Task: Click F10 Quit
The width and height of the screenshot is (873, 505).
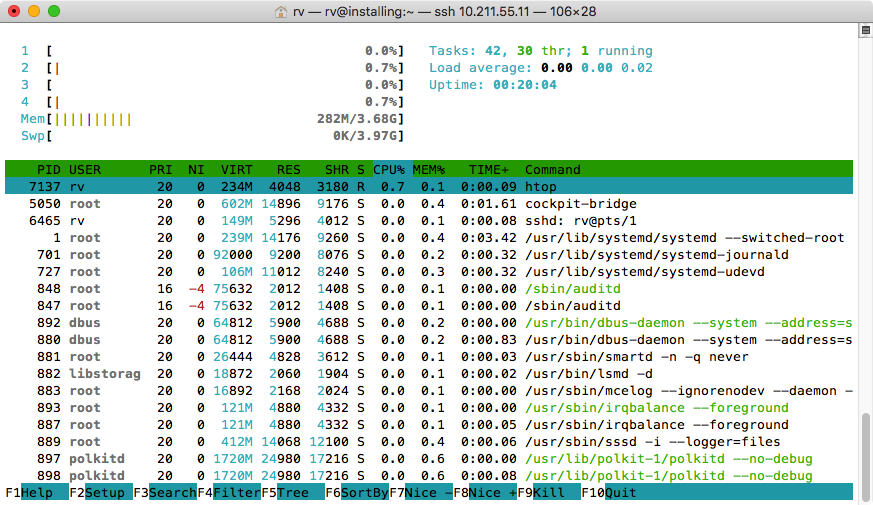Action: click(609, 493)
